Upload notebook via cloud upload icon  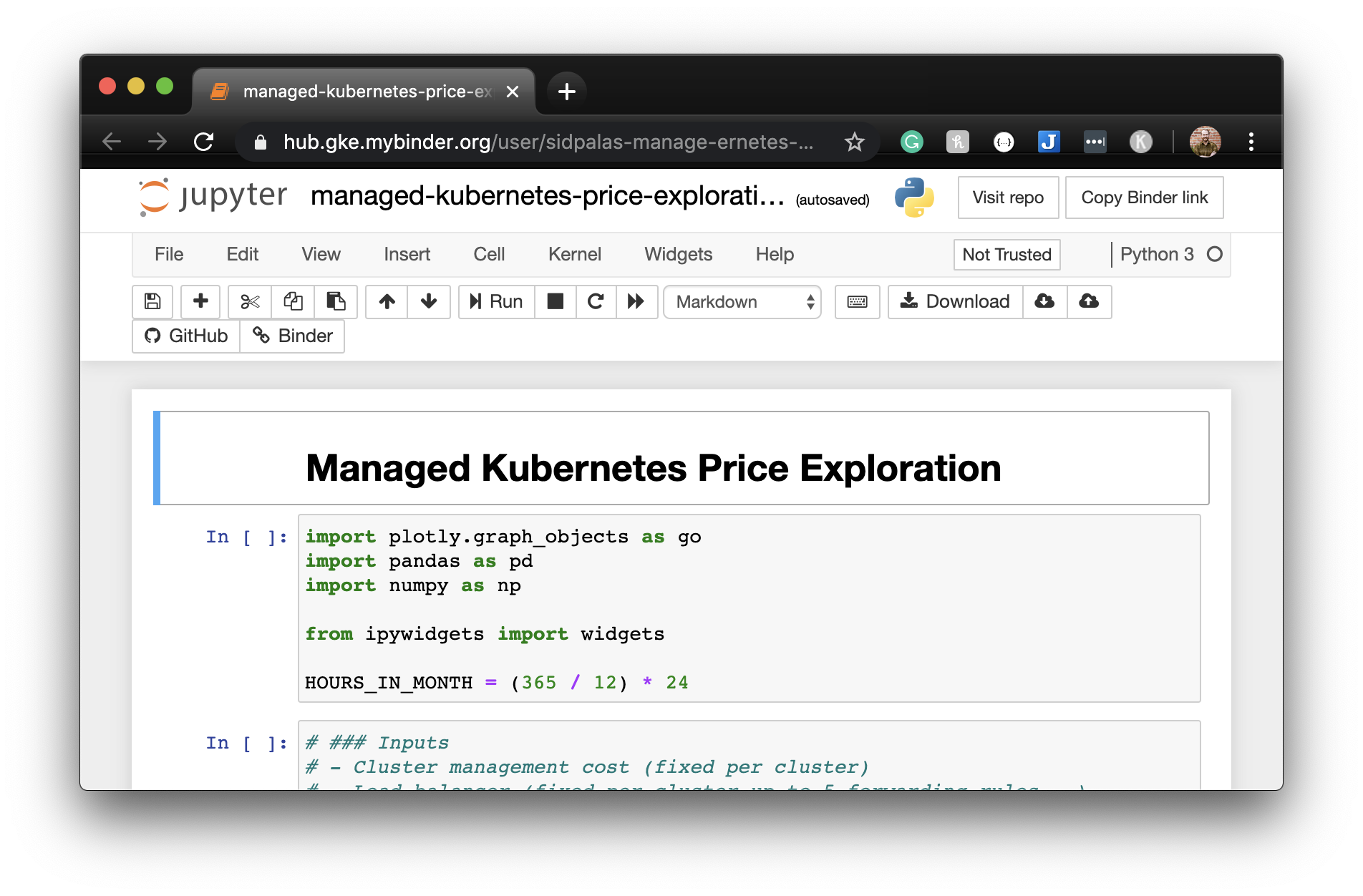(1089, 302)
